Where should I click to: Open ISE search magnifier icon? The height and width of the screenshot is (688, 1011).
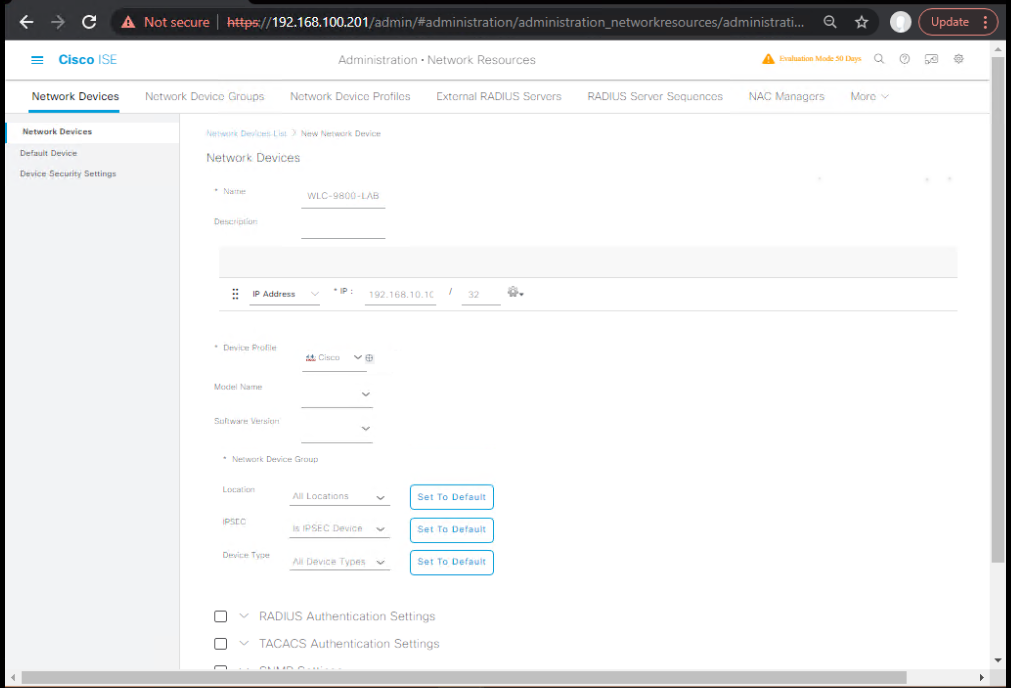[x=879, y=59]
